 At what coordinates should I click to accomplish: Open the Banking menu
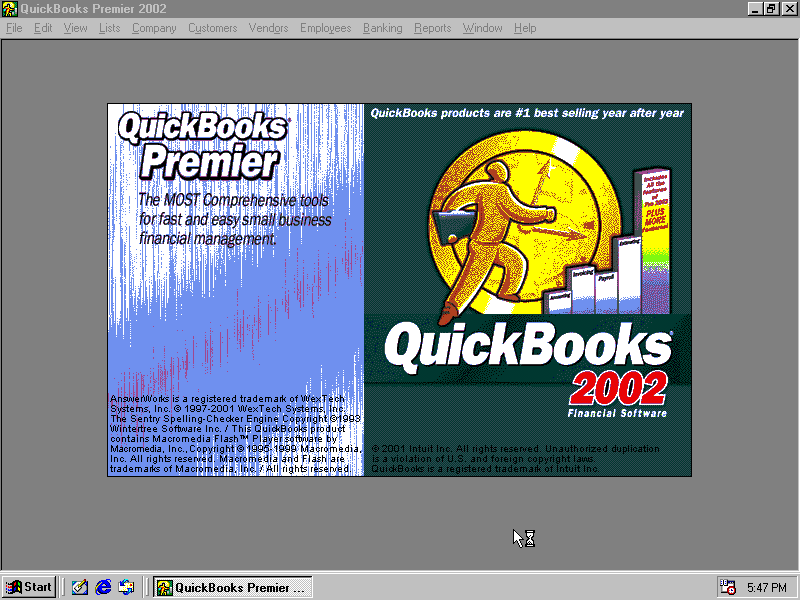click(x=383, y=28)
